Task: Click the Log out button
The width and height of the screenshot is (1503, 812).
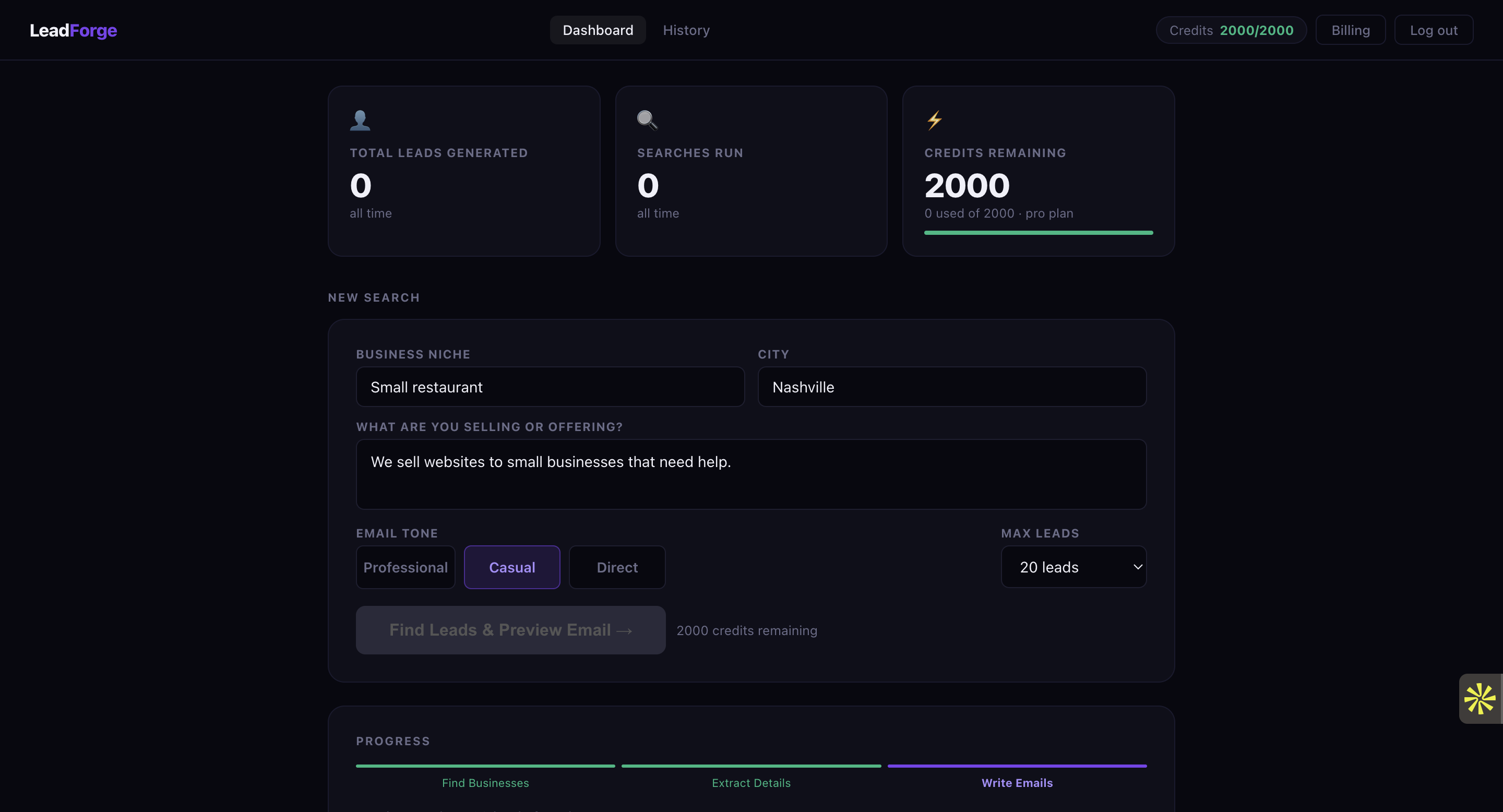Action: coord(1433,30)
